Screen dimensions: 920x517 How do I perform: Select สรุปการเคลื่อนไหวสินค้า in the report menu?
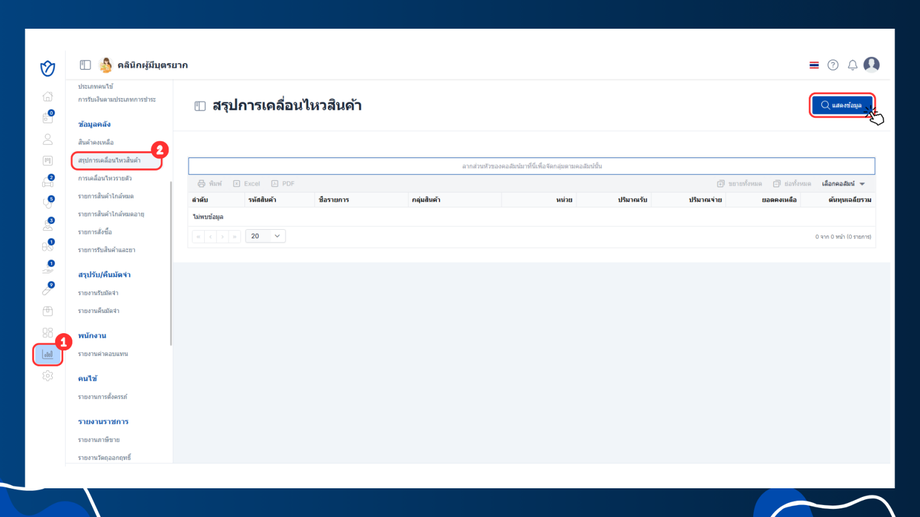coord(109,160)
